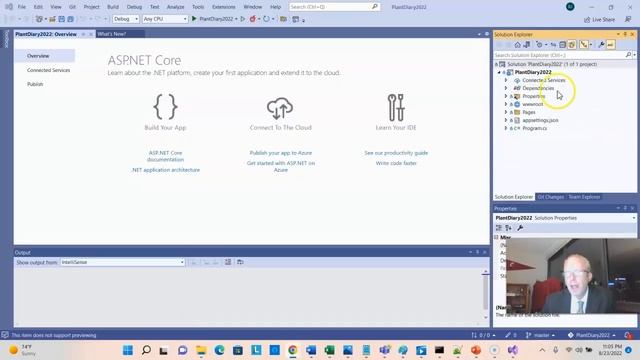The width and height of the screenshot is (640, 360).
Task: Click New Project icon in main toolbar
Action: (x=39, y=19)
